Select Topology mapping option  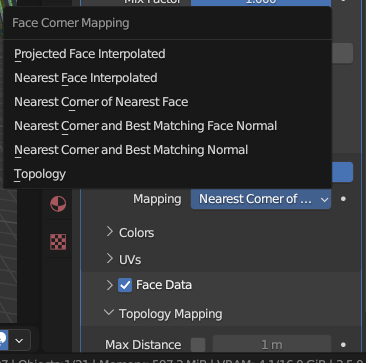click(x=167, y=174)
